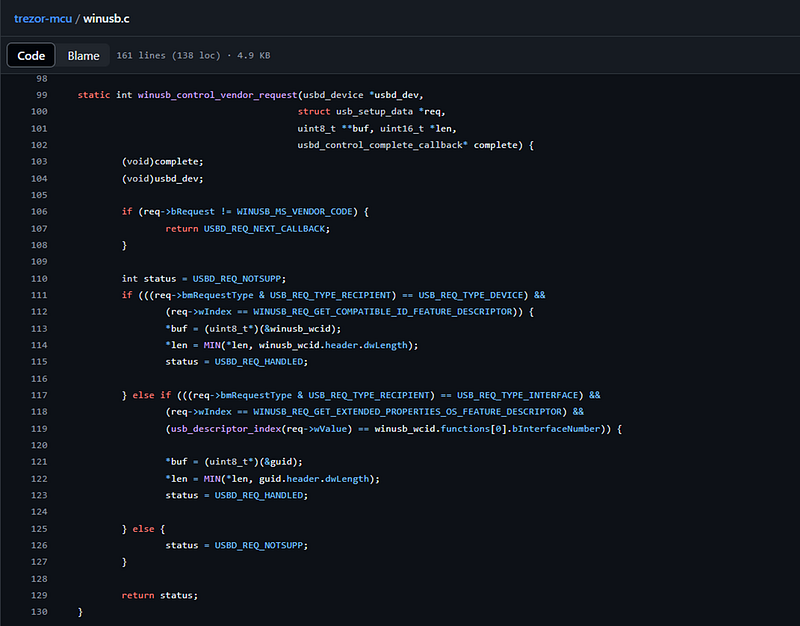Open the trezor-mcu breadcrumb link
This screenshot has width=800, height=626.
coord(43,19)
